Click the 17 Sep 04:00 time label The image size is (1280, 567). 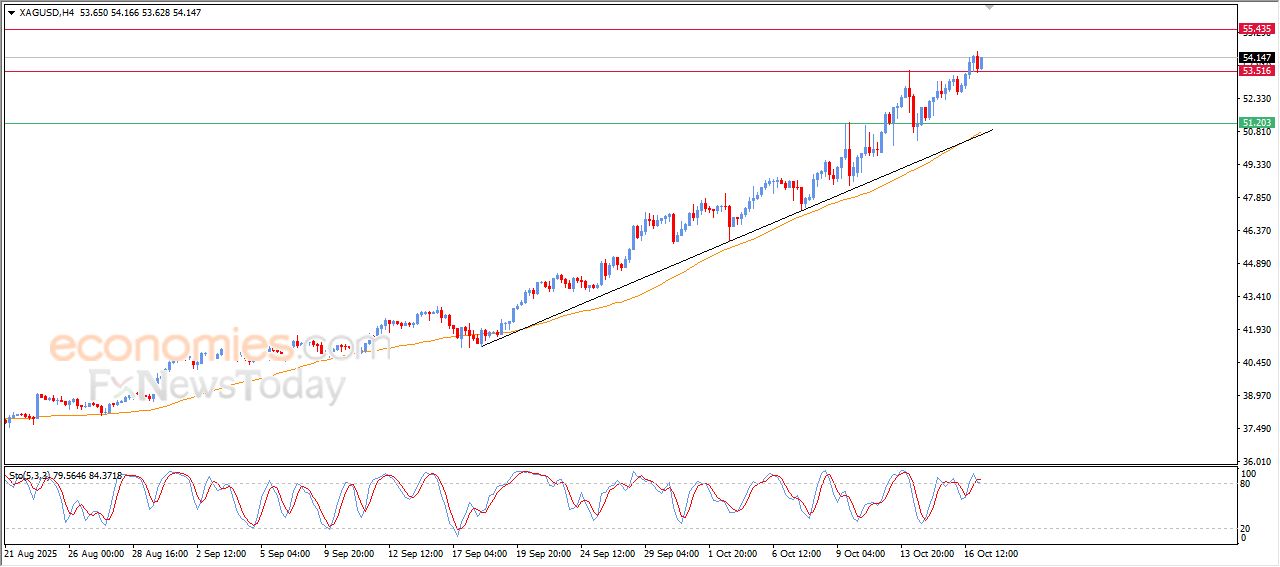[480, 552]
